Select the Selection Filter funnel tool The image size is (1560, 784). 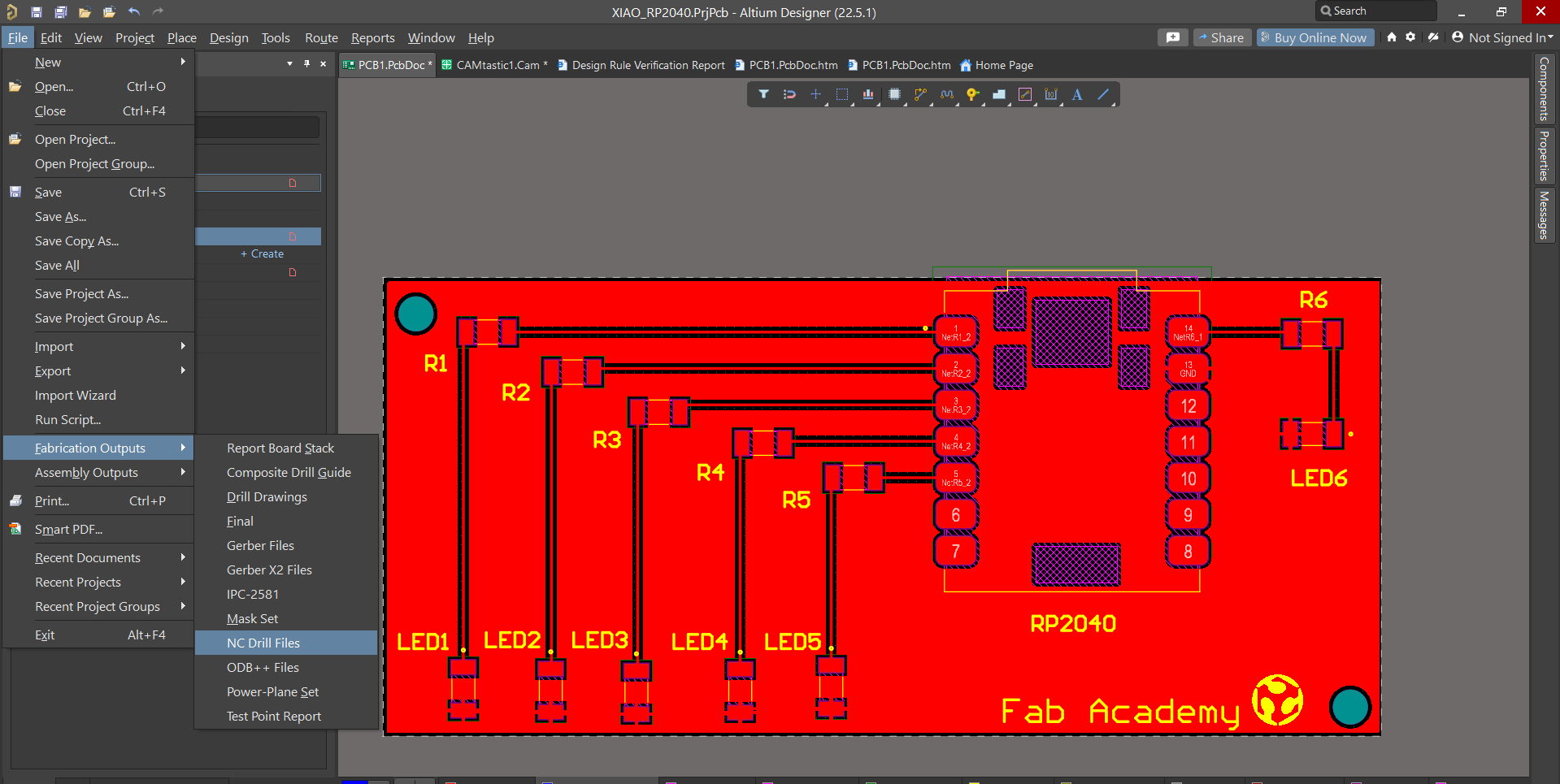coord(764,95)
